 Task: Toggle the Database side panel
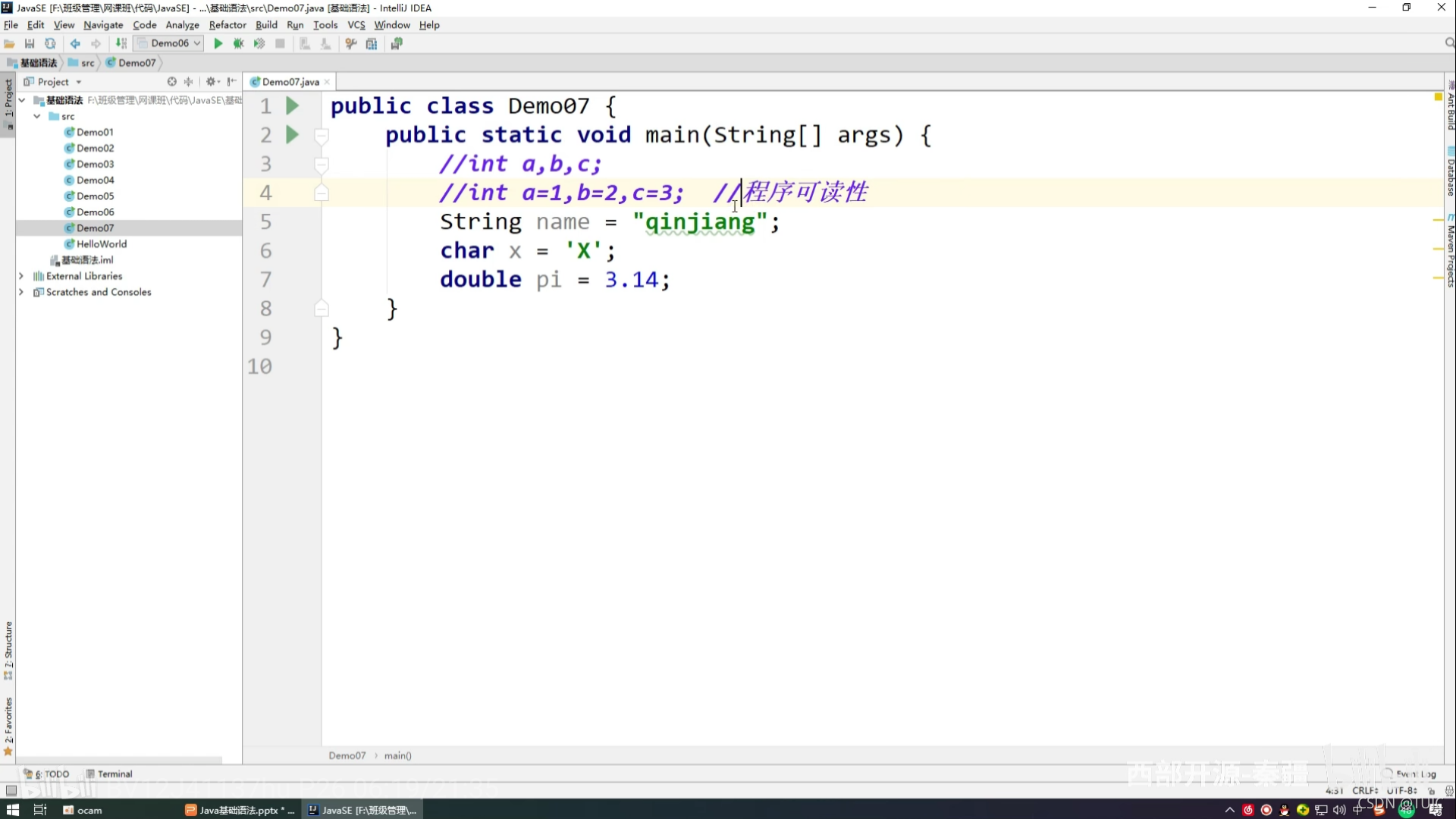tap(1450, 173)
